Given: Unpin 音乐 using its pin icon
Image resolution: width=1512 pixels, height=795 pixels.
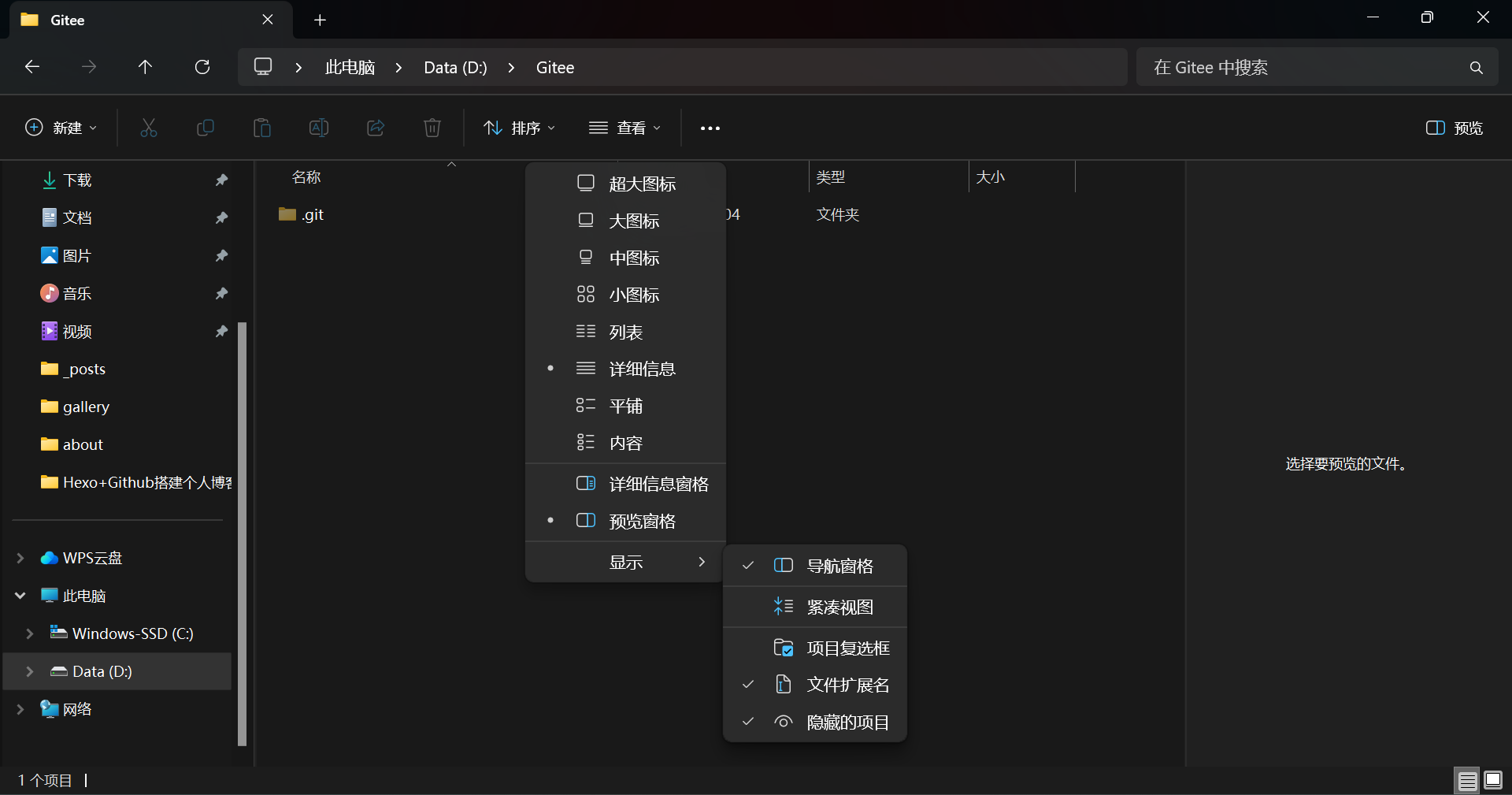Looking at the screenshot, I should [221, 294].
